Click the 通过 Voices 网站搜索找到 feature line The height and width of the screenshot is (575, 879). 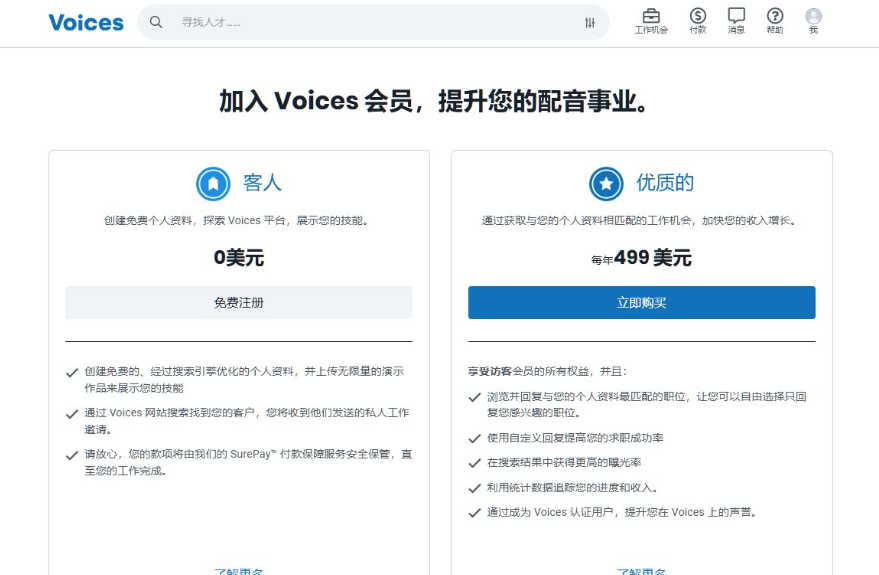247,421
